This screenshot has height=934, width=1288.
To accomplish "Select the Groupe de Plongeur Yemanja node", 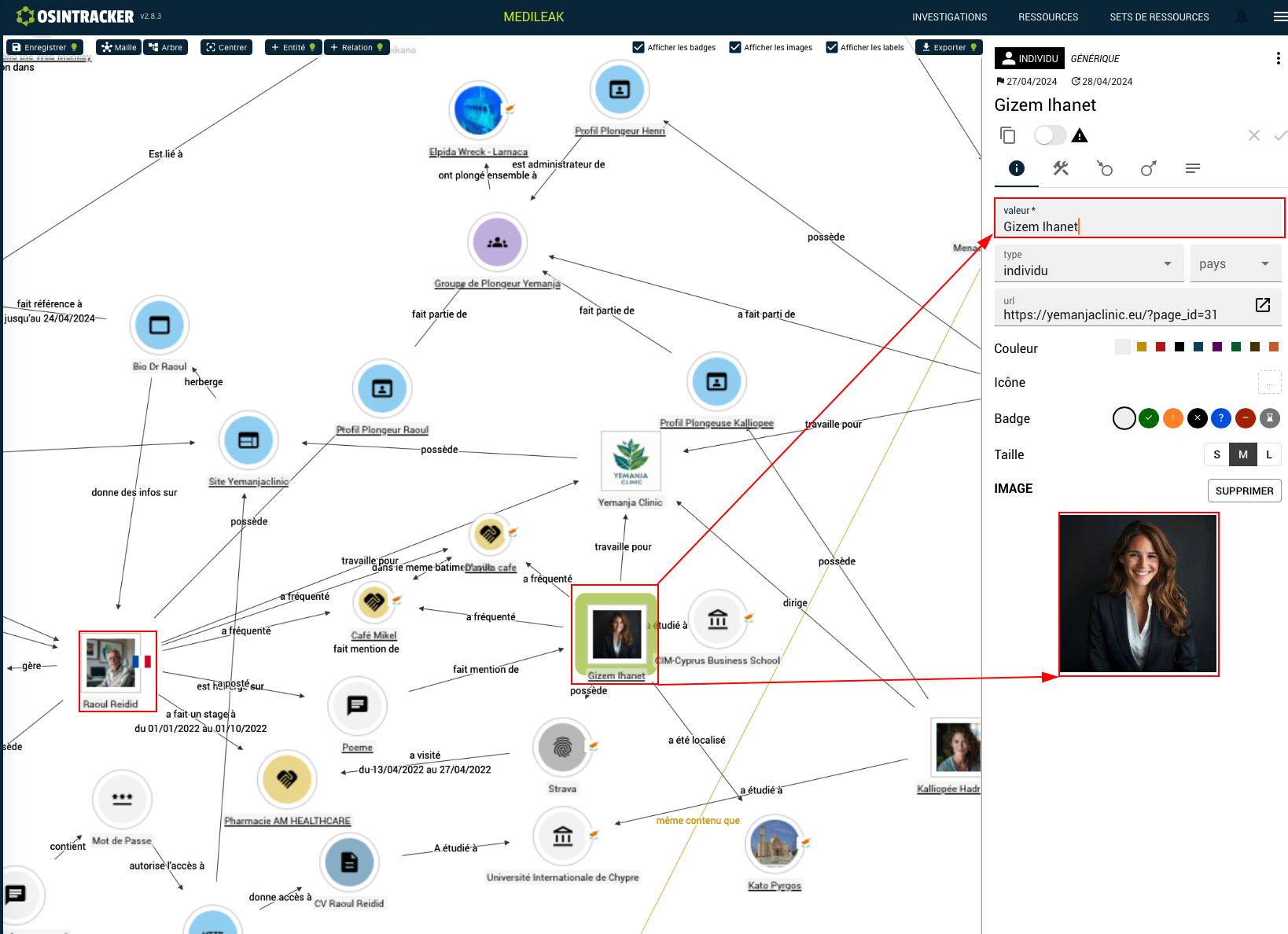I will 497,242.
